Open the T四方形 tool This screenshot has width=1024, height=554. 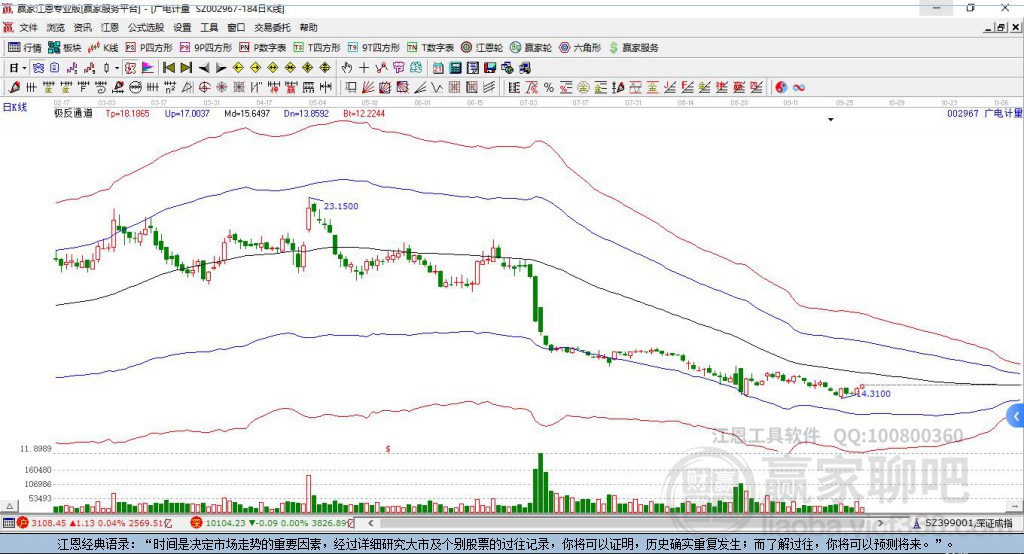coord(317,48)
